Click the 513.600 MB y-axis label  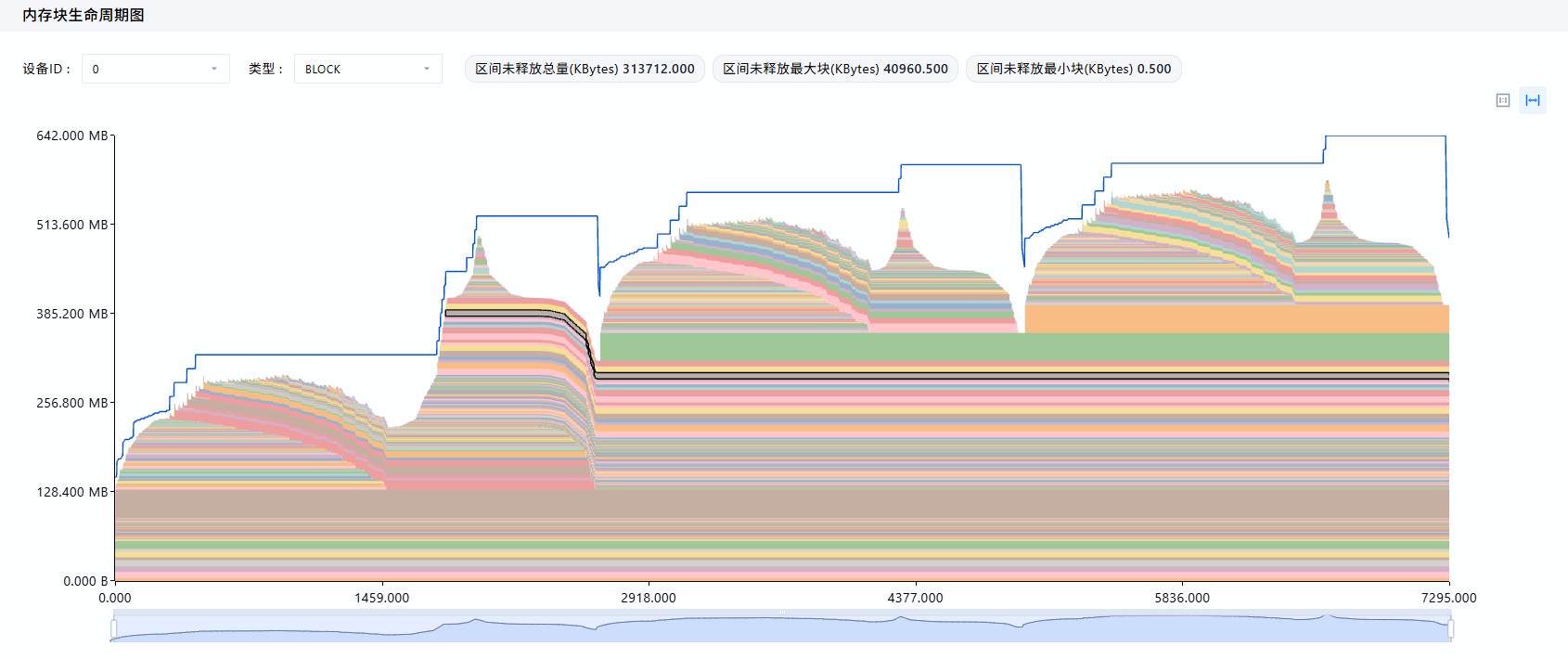click(72, 225)
